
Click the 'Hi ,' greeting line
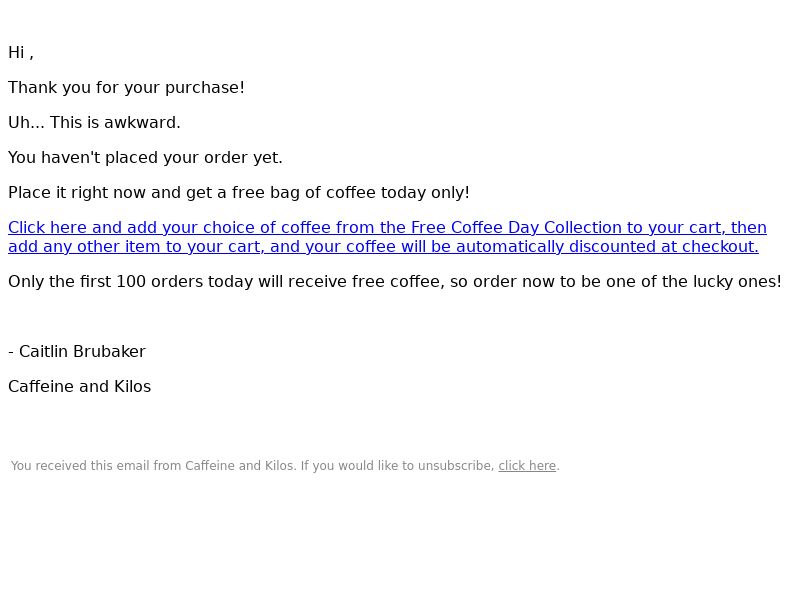point(21,53)
